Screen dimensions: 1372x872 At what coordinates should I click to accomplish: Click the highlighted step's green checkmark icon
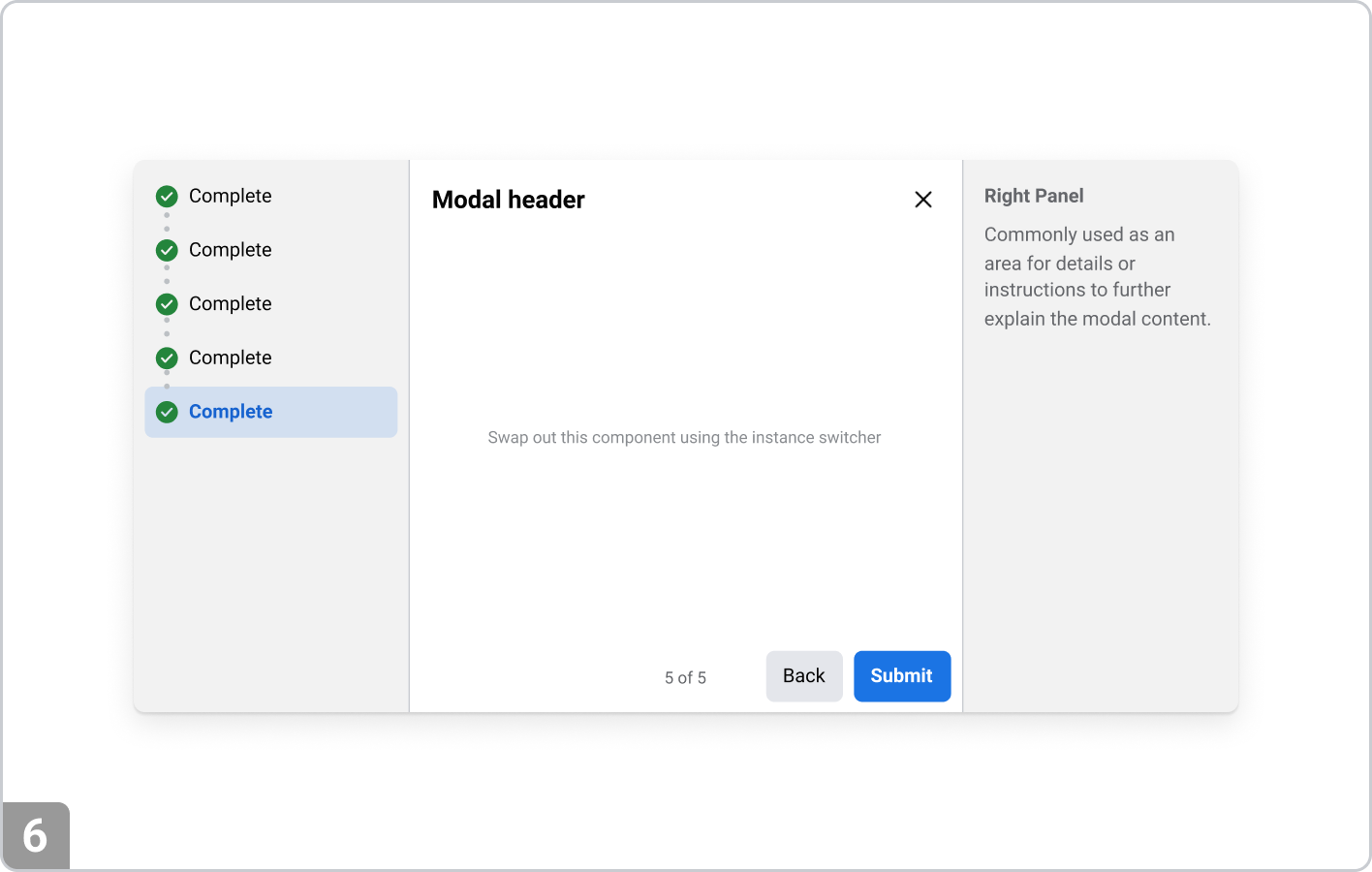167,412
